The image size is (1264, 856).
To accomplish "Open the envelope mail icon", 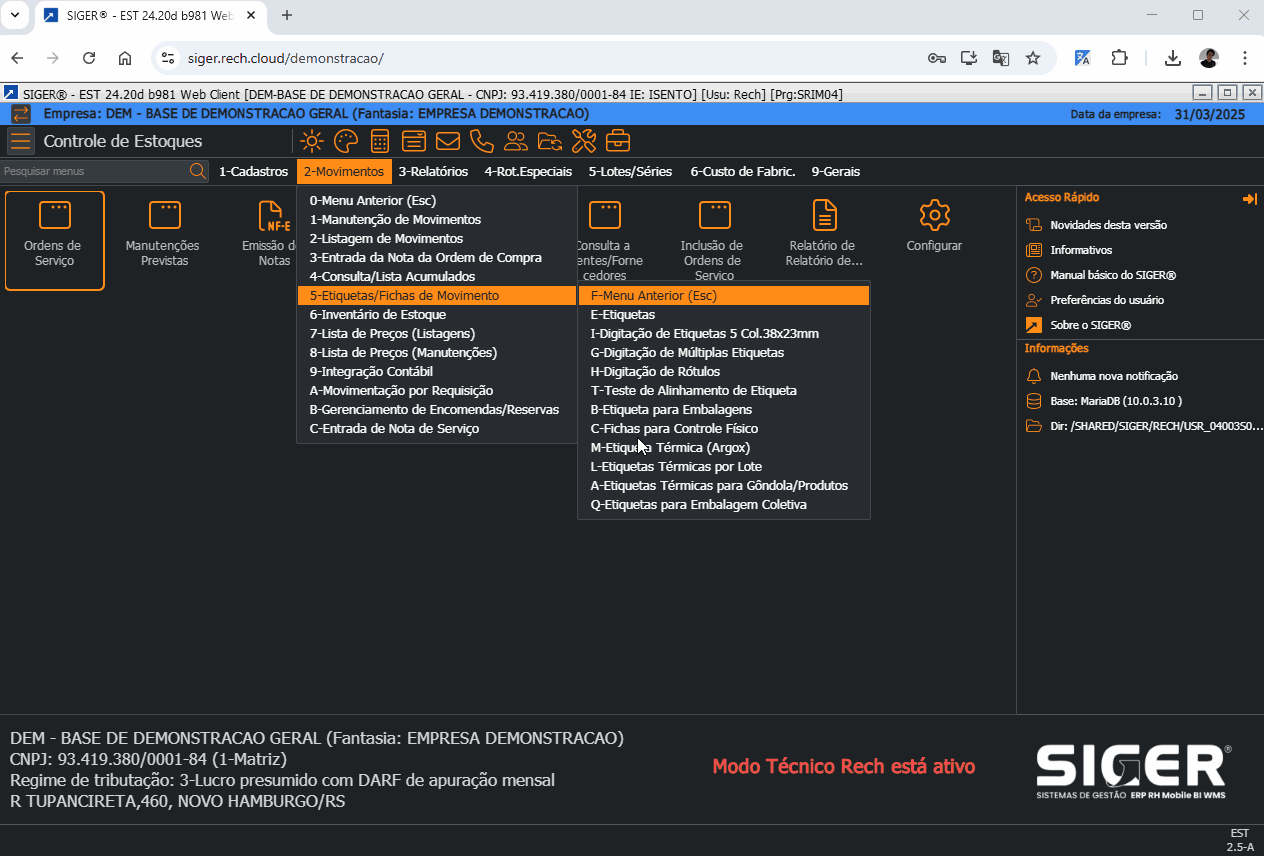I will point(448,141).
